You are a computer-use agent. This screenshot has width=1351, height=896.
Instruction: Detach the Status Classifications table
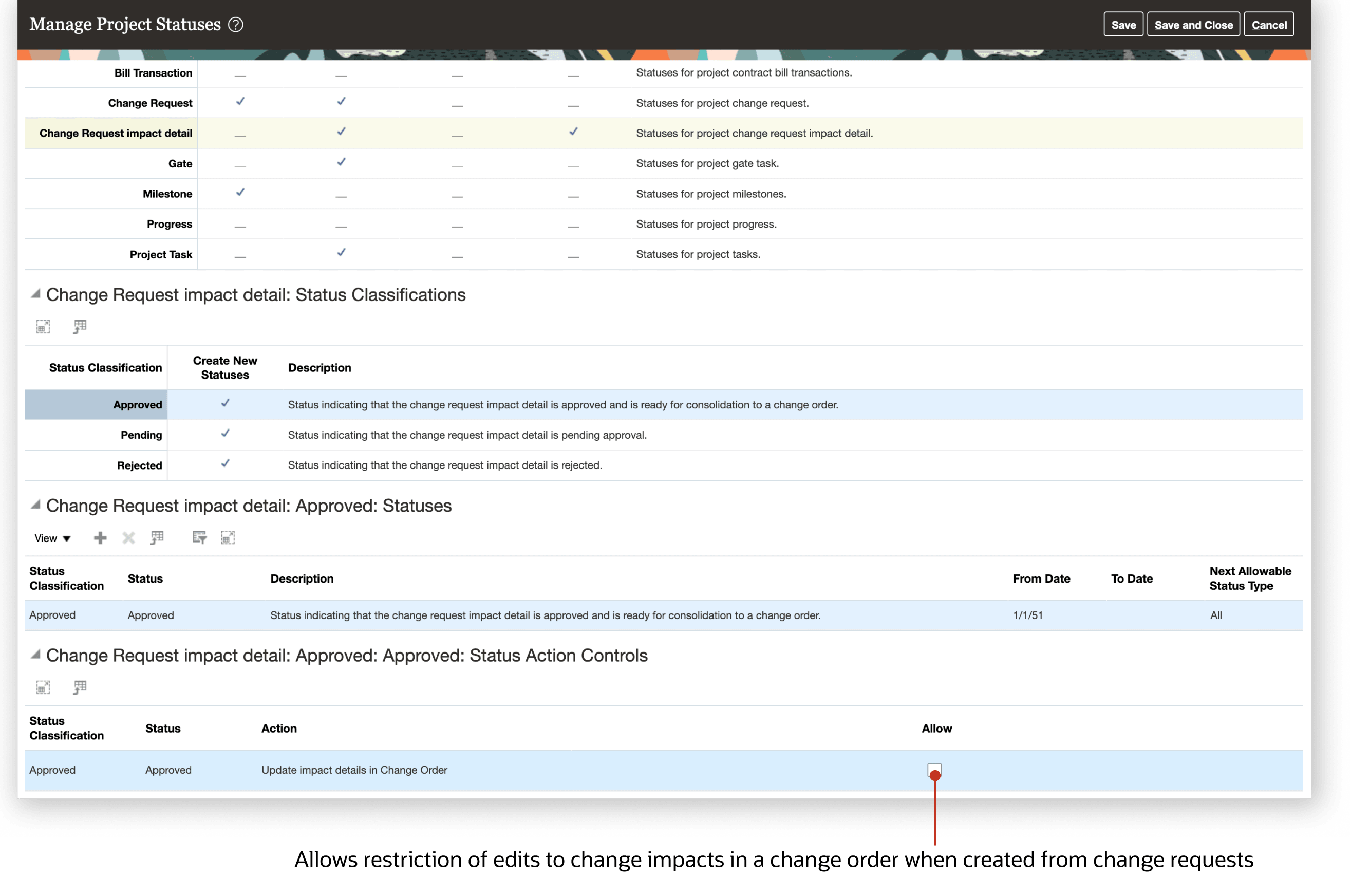[x=44, y=326]
